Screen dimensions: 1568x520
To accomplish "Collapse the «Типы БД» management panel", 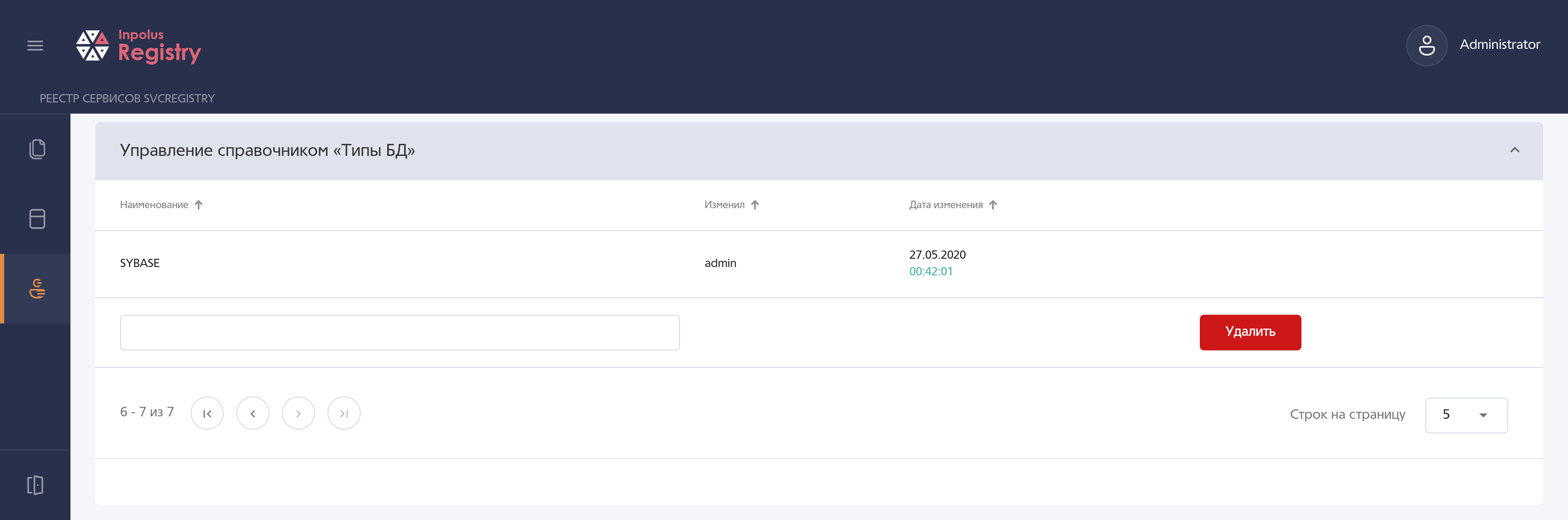I will coord(1515,151).
